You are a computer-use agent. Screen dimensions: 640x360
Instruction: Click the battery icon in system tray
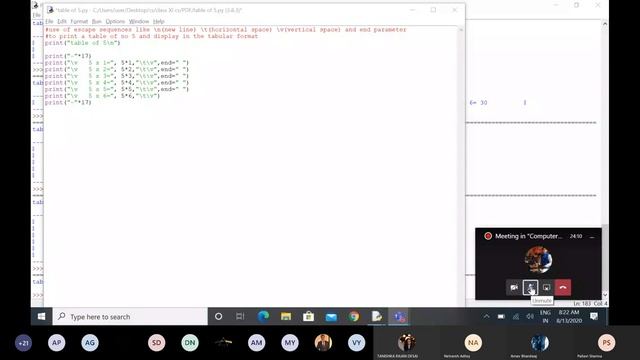(501, 316)
